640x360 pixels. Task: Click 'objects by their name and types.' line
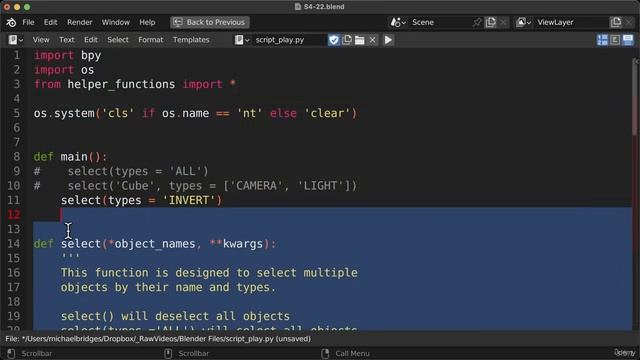click(168, 287)
